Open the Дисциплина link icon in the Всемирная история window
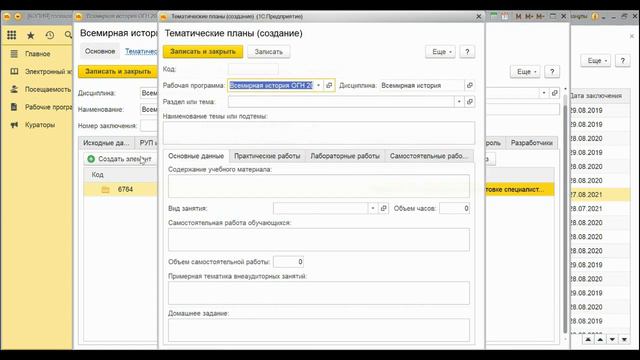640x360 pixels. click(x=554, y=93)
